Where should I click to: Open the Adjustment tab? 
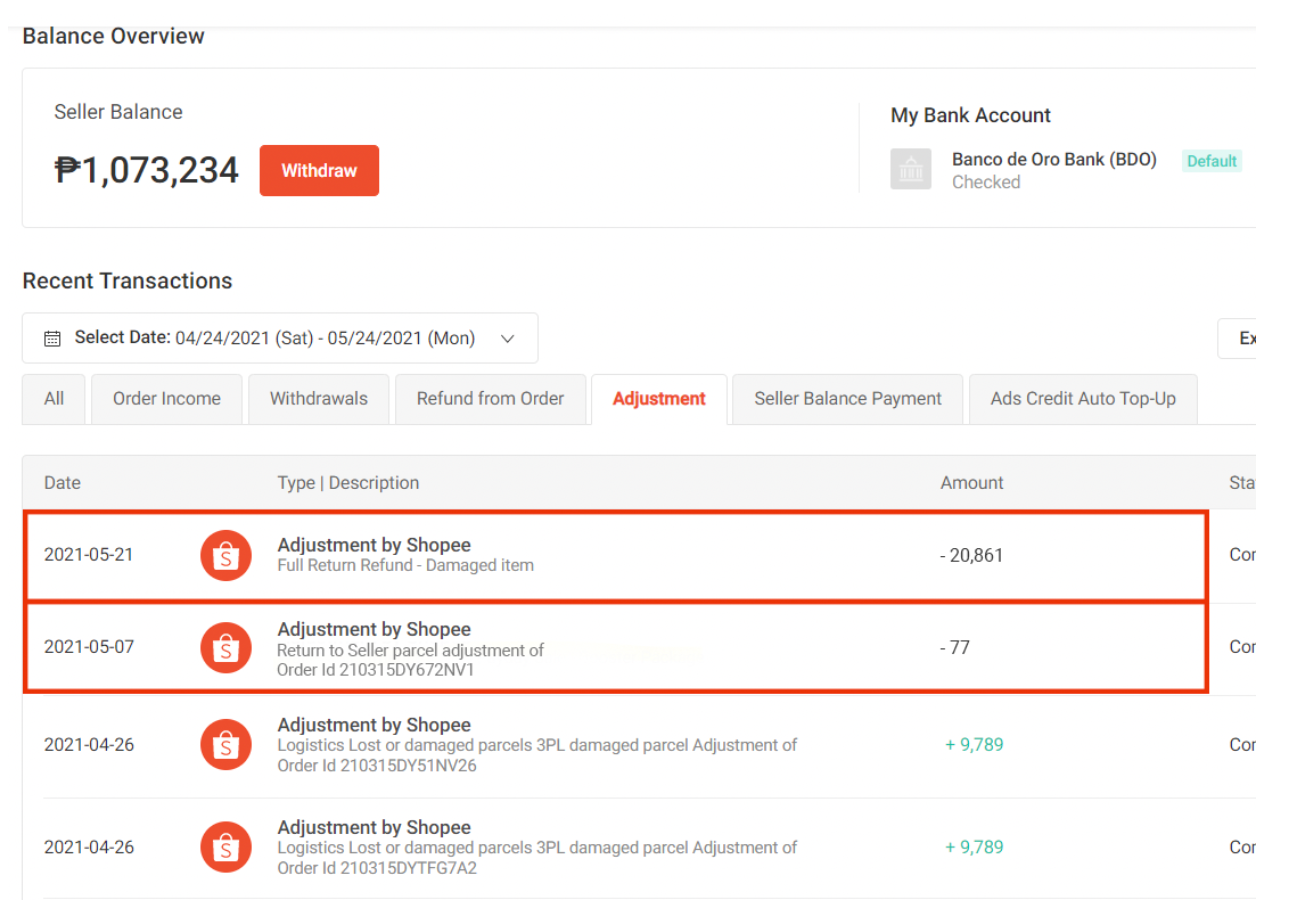point(658,398)
